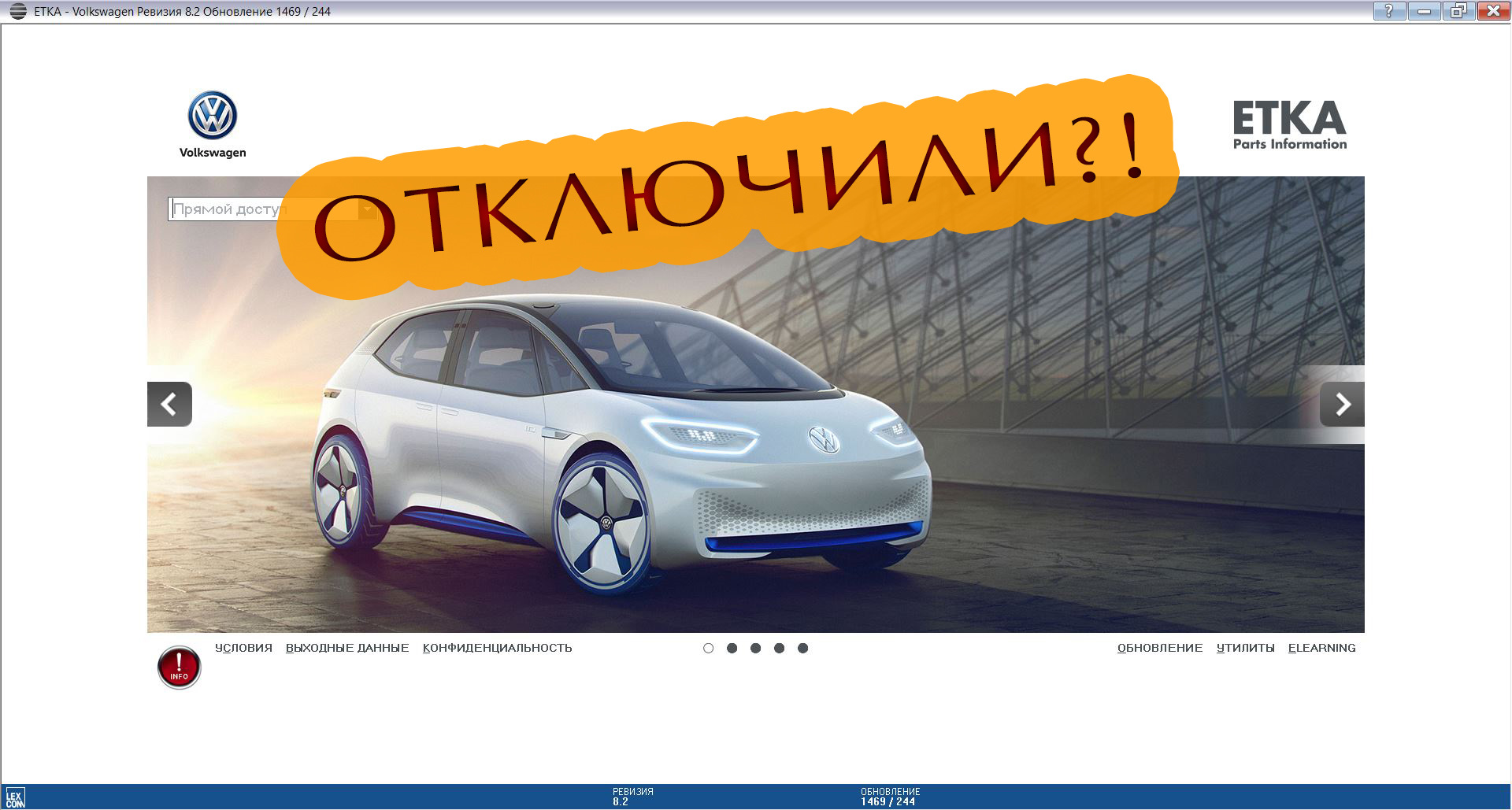1512x810 pixels.
Task: Open the red INFO alert icon
Action: pyautogui.click(x=180, y=668)
